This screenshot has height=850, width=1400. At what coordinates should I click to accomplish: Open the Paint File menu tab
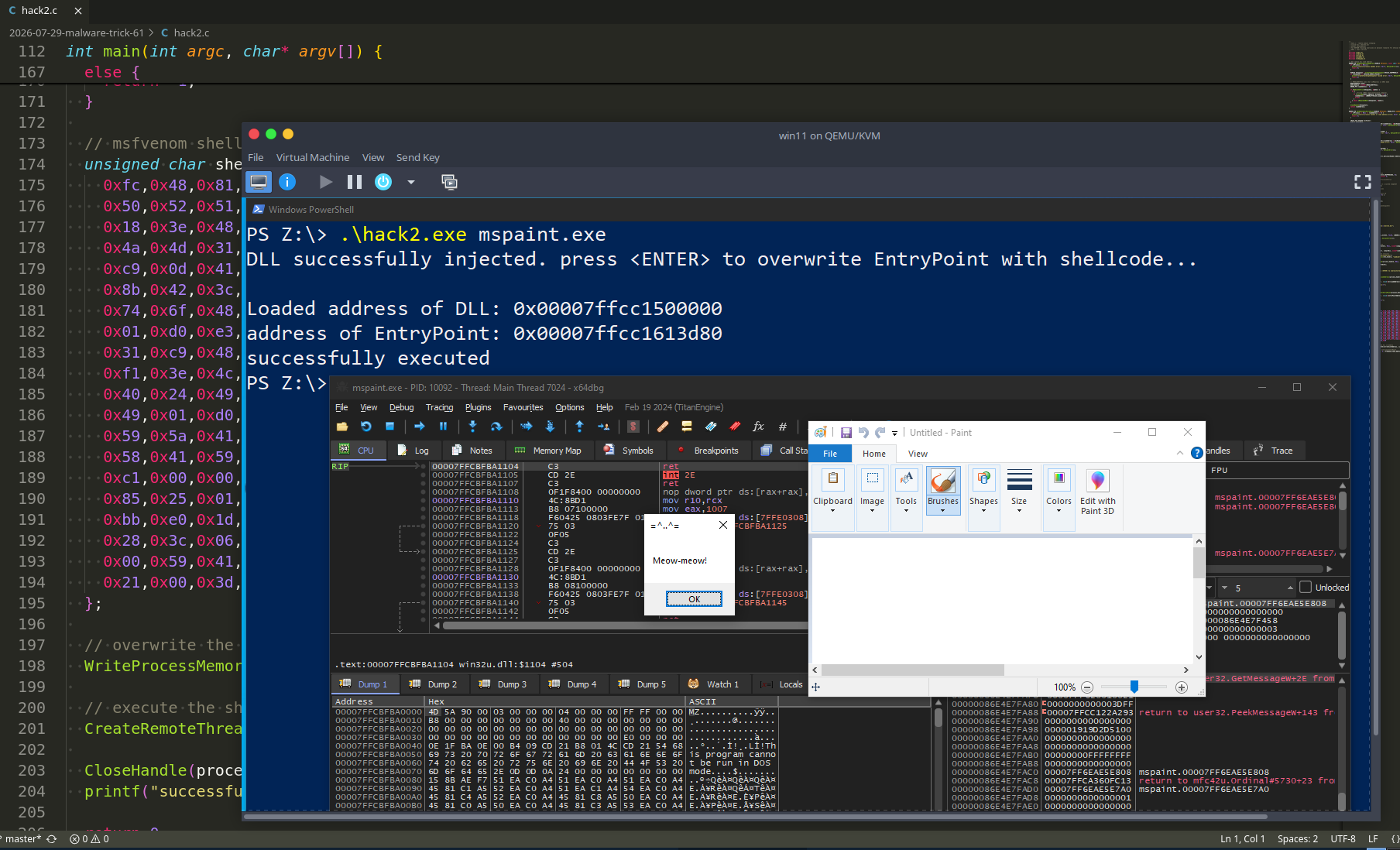pyautogui.click(x=830, y=454)
